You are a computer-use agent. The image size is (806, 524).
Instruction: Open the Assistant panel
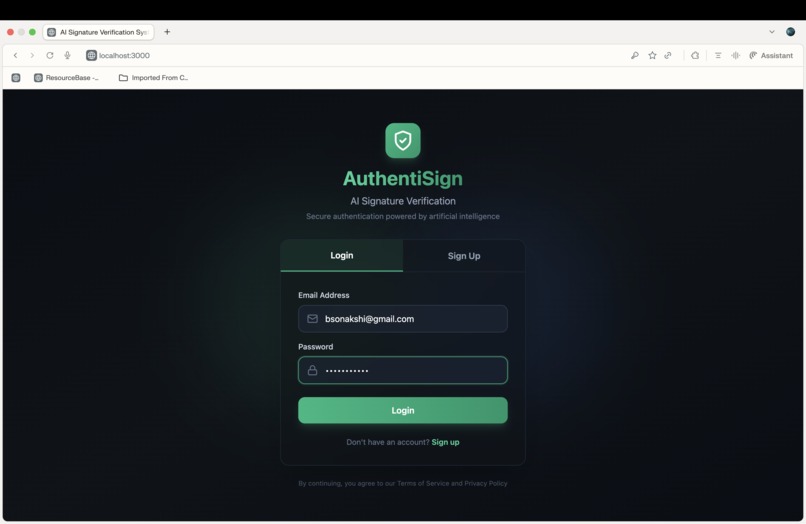tap(771, 56)
